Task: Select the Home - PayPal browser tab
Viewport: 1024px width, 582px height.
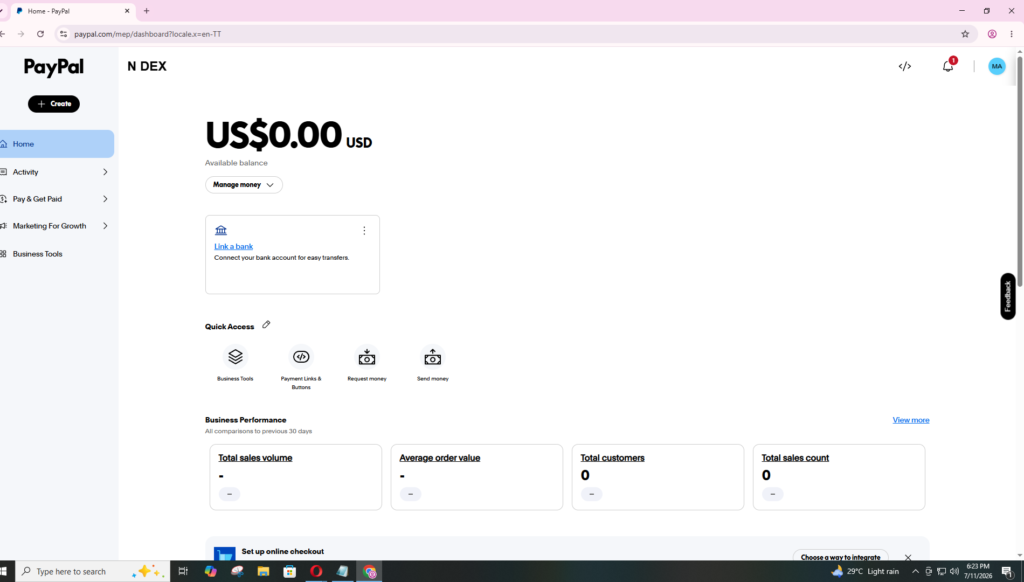Action: [x=72, y=11]
